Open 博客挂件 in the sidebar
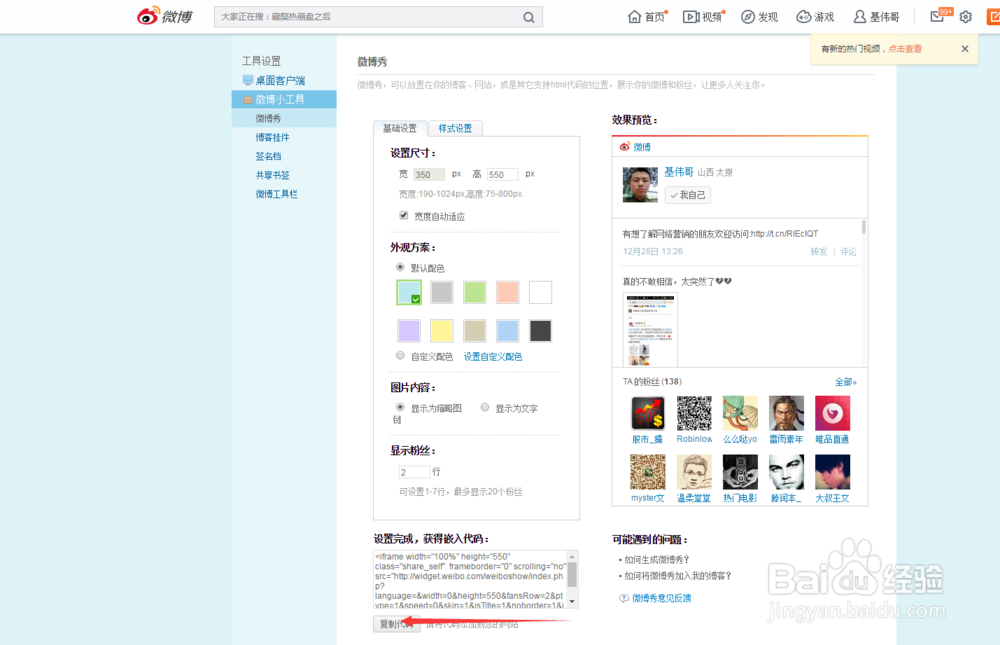Image resolution: width=1000 pixels, height=645 pixels. pos(272,137)
